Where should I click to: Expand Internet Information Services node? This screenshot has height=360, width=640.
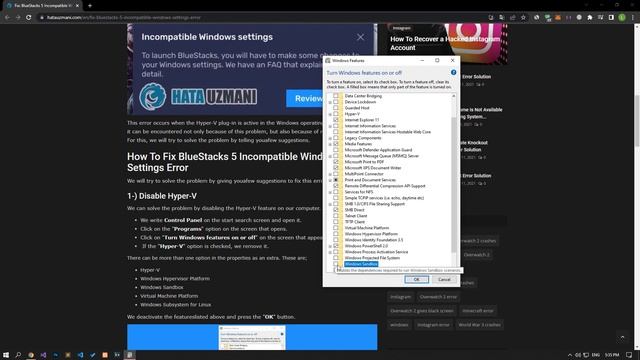[330, 126]
